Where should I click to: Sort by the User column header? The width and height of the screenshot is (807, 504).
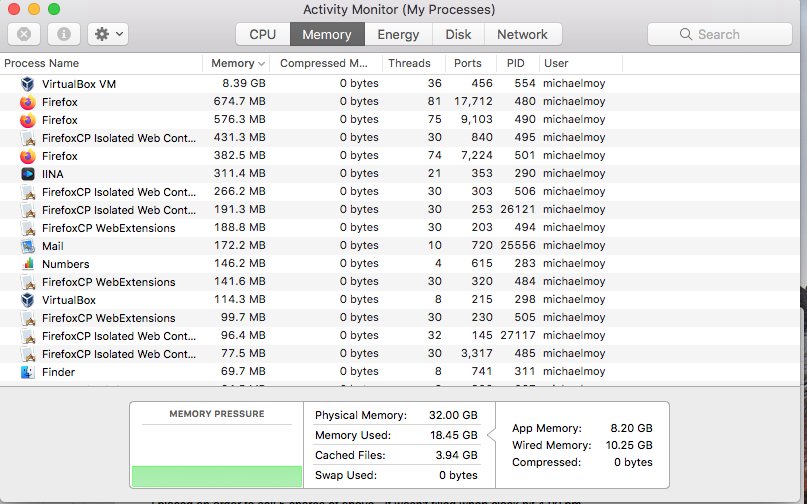tap(581, 63)
